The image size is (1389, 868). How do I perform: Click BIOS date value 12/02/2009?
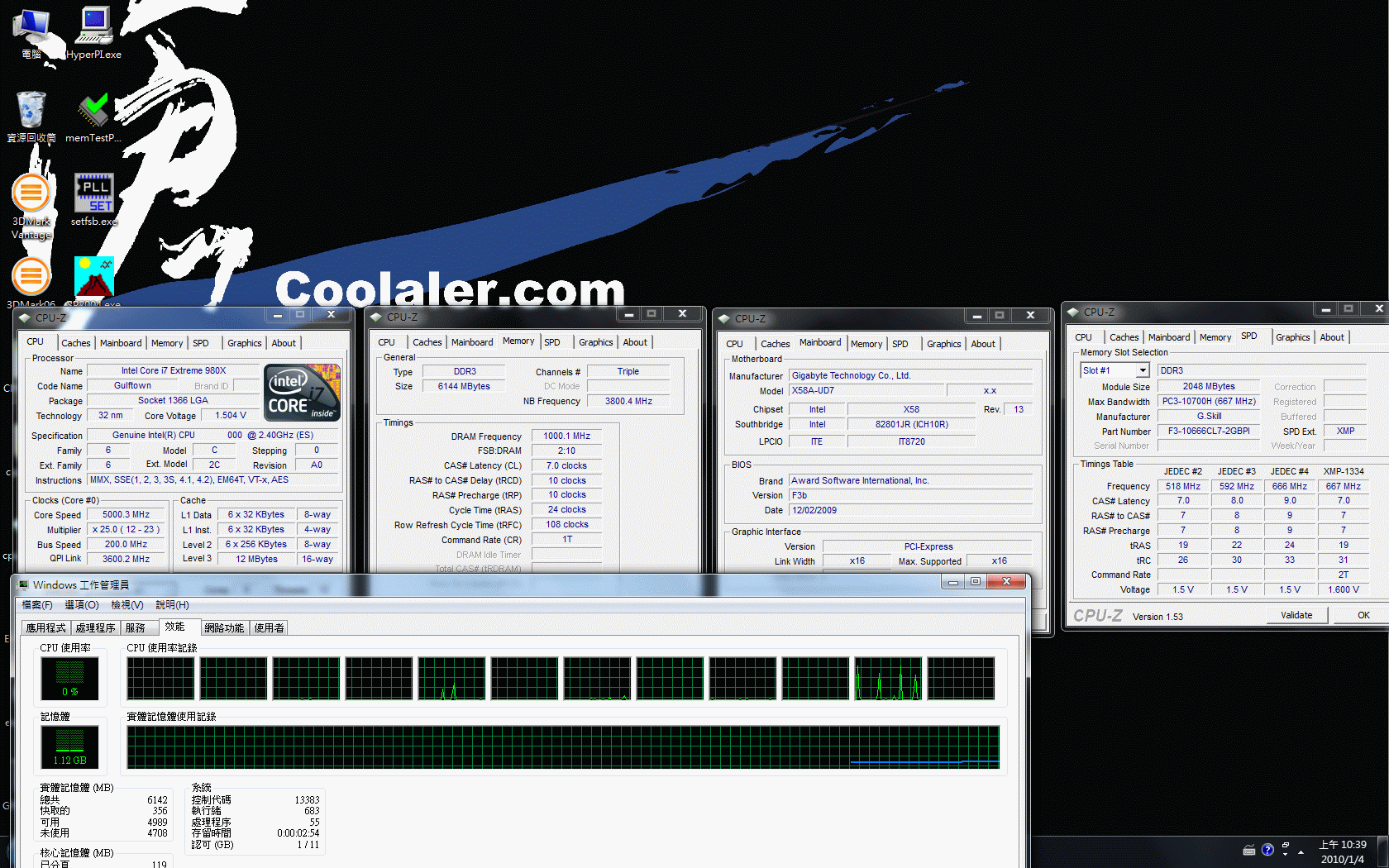pos(910,510)
